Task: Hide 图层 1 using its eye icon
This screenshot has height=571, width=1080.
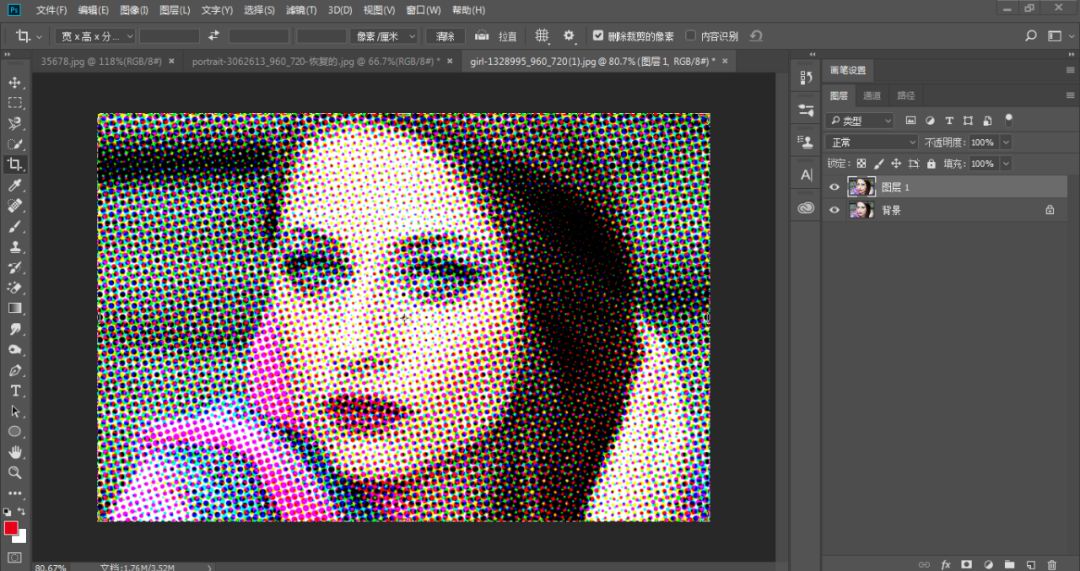Action: [835, 187]
